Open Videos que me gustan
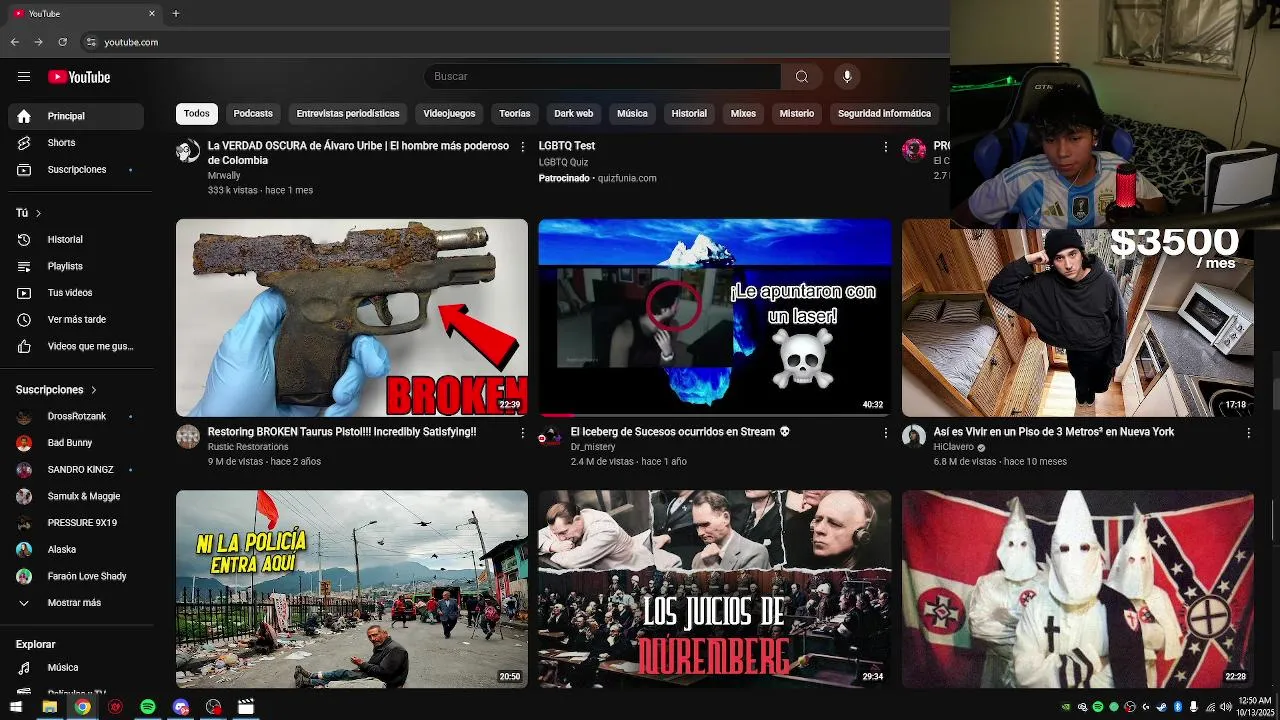Viewport: 1280px width, 720px height. (x=76, y=346)
